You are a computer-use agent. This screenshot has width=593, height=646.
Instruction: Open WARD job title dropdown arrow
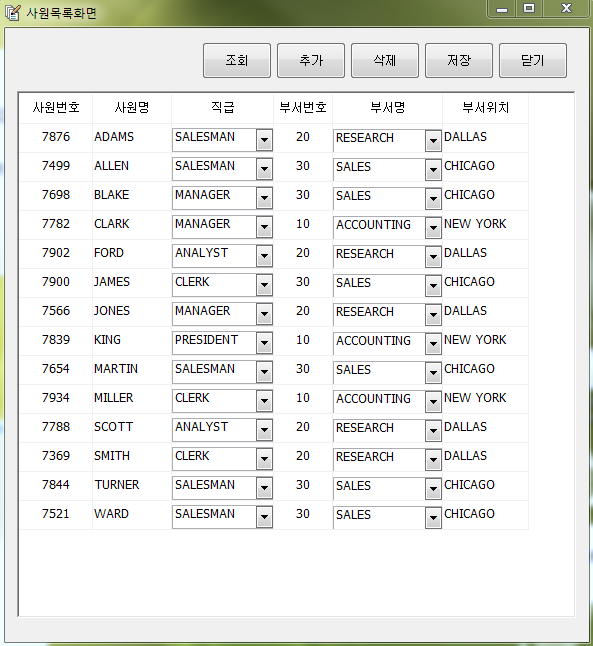[264, 517]
